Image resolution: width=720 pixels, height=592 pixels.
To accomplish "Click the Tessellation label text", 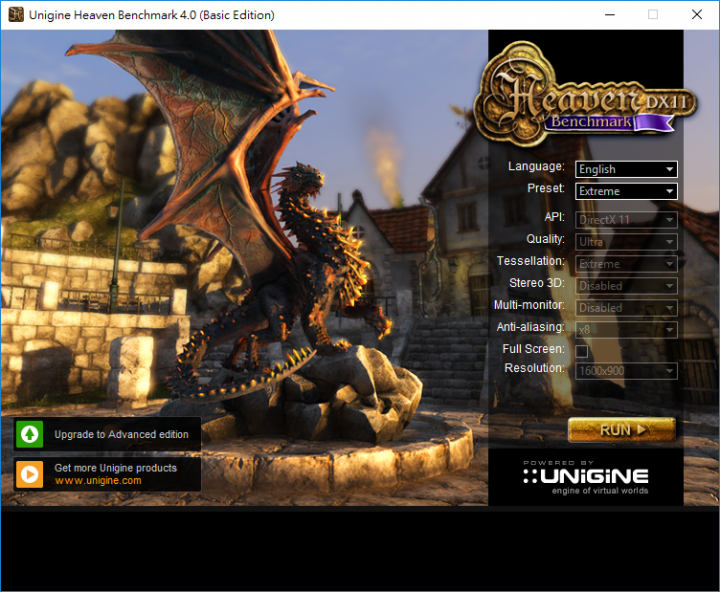I will click(530, 261).
